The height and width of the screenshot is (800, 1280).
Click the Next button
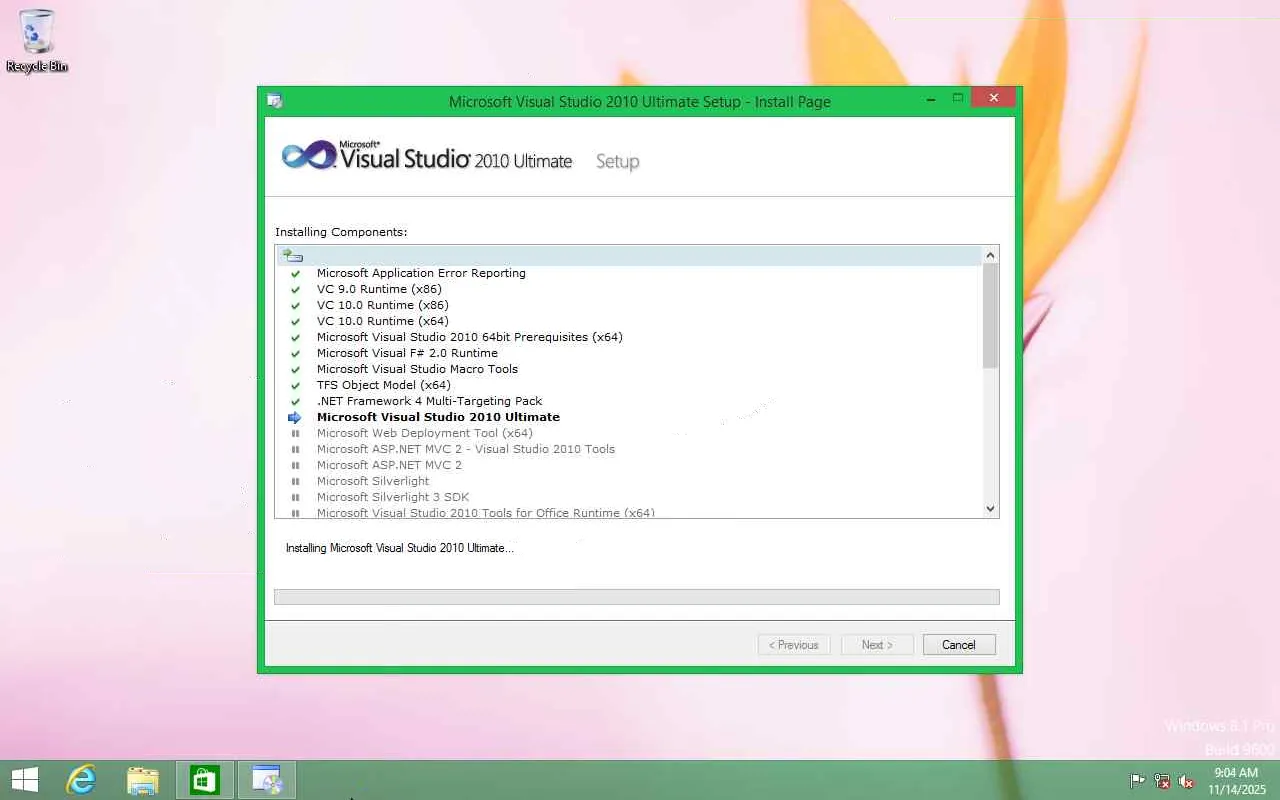[x=877, y=645]
